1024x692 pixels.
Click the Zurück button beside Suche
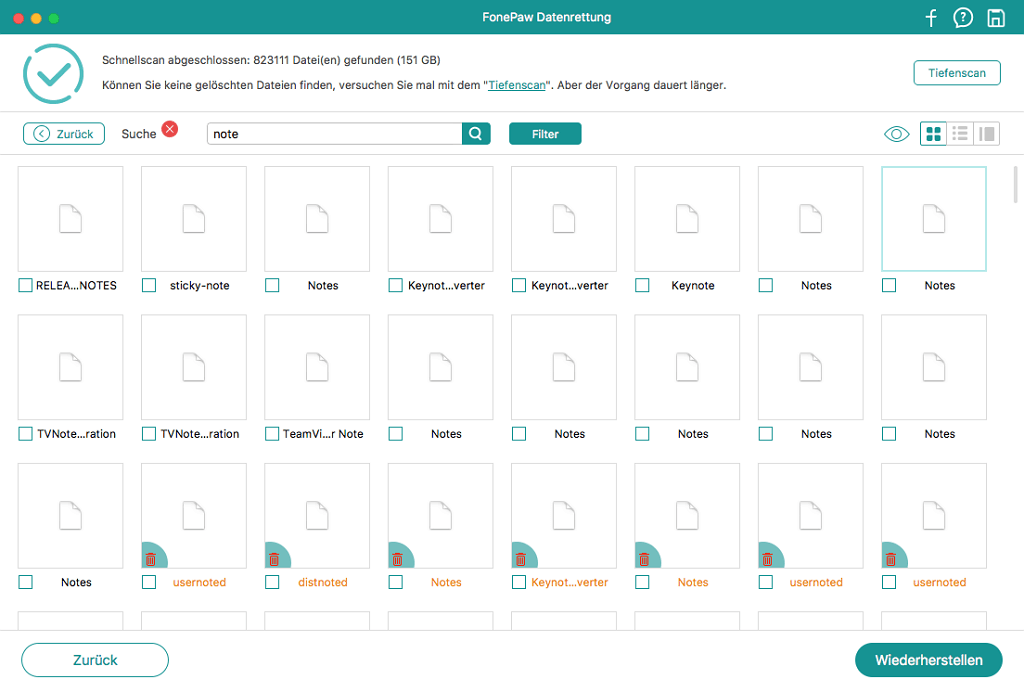pyautogui.click(x=64, y=134)
